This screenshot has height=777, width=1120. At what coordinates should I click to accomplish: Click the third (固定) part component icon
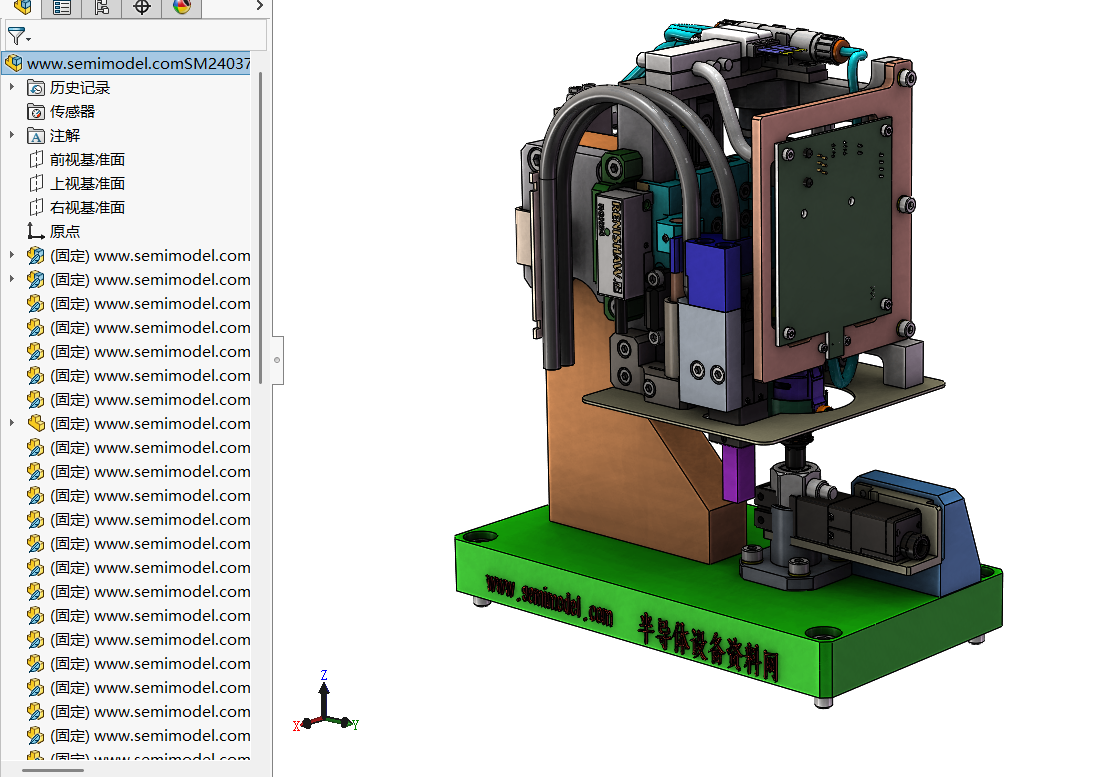coord(36,304)
